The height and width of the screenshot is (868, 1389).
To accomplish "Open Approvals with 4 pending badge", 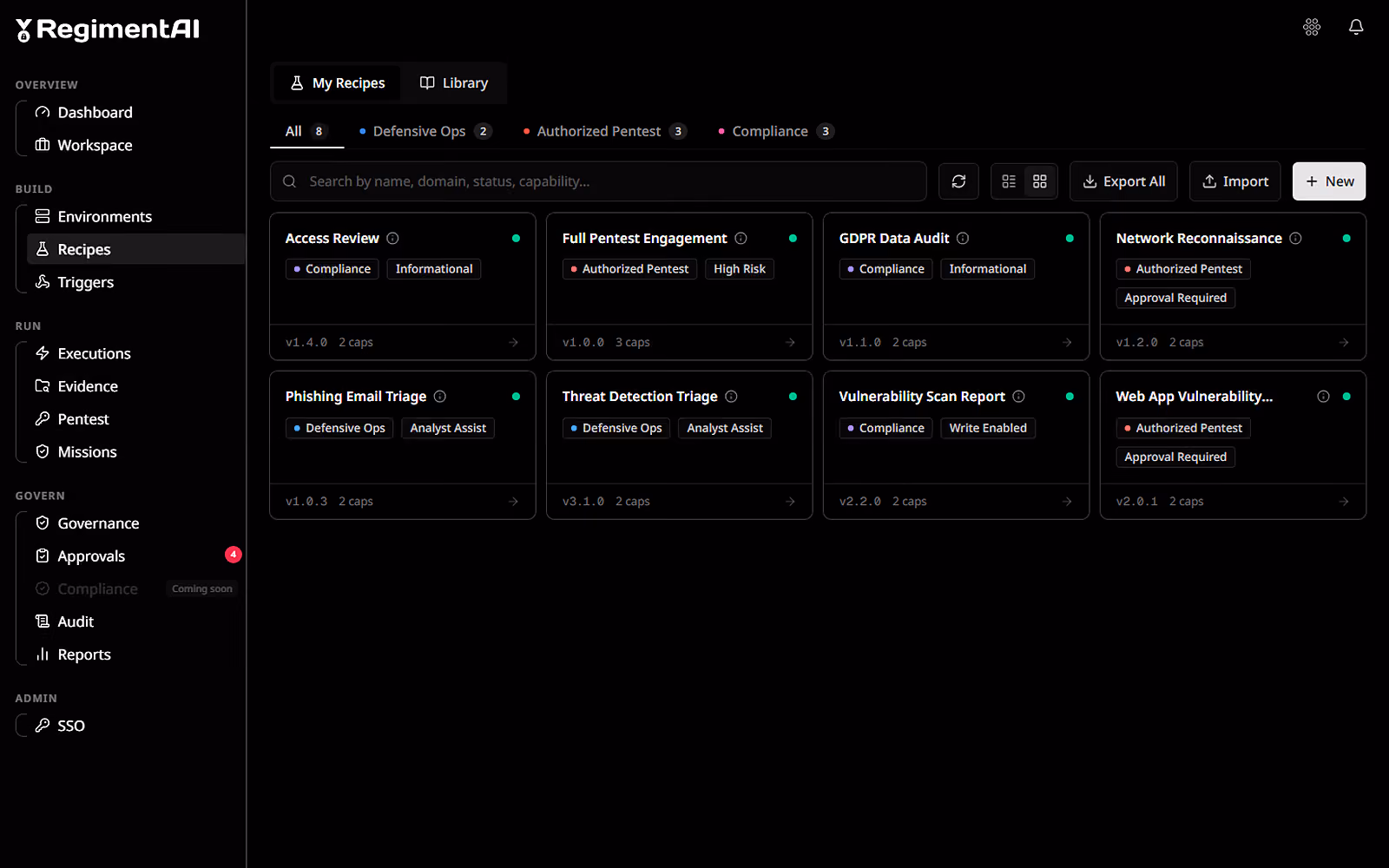I will tap(136, 556).
